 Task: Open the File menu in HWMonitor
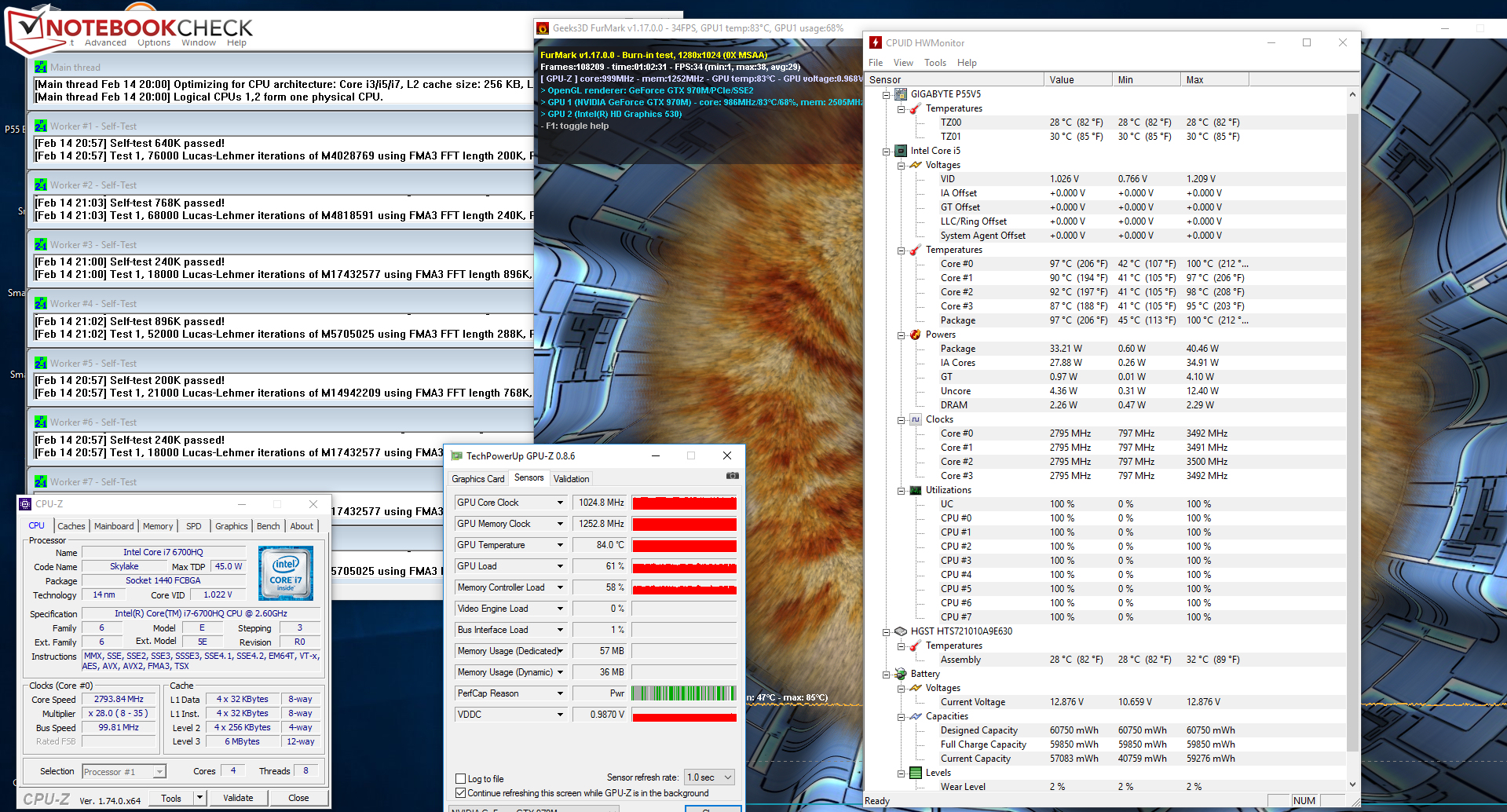tap(876, 63)
